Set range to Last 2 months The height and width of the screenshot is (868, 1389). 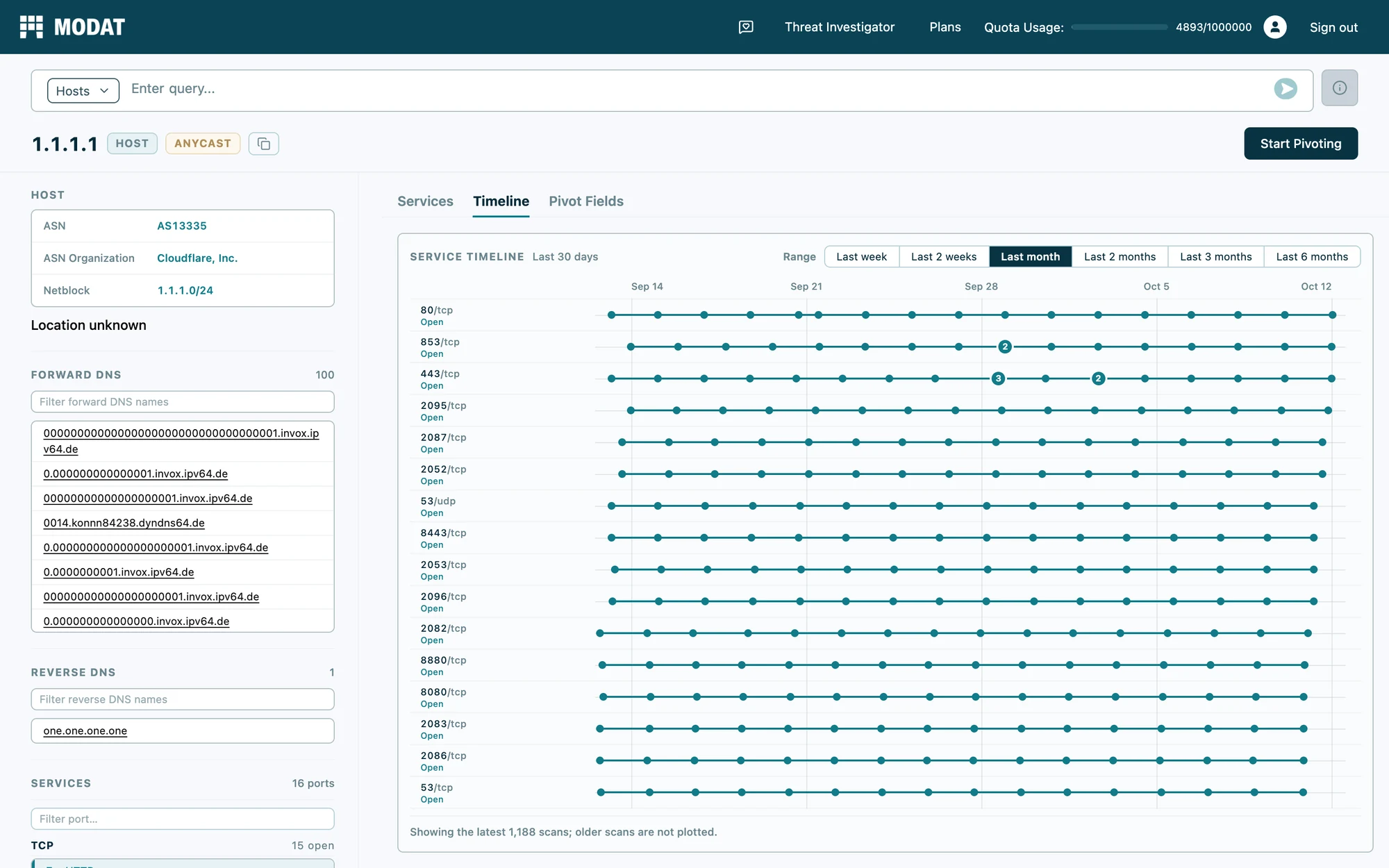click(1120, 257)
